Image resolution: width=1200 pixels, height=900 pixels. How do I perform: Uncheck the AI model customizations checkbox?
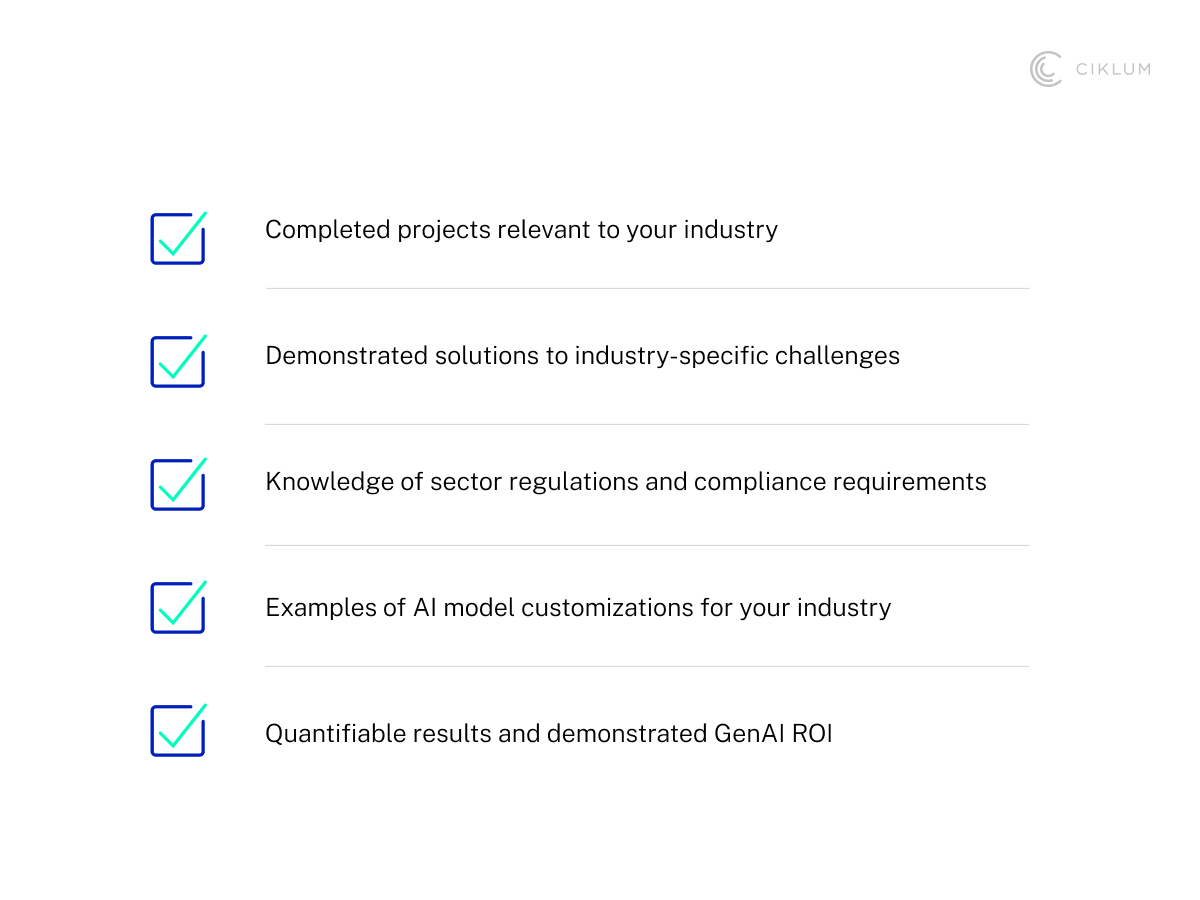178,608
